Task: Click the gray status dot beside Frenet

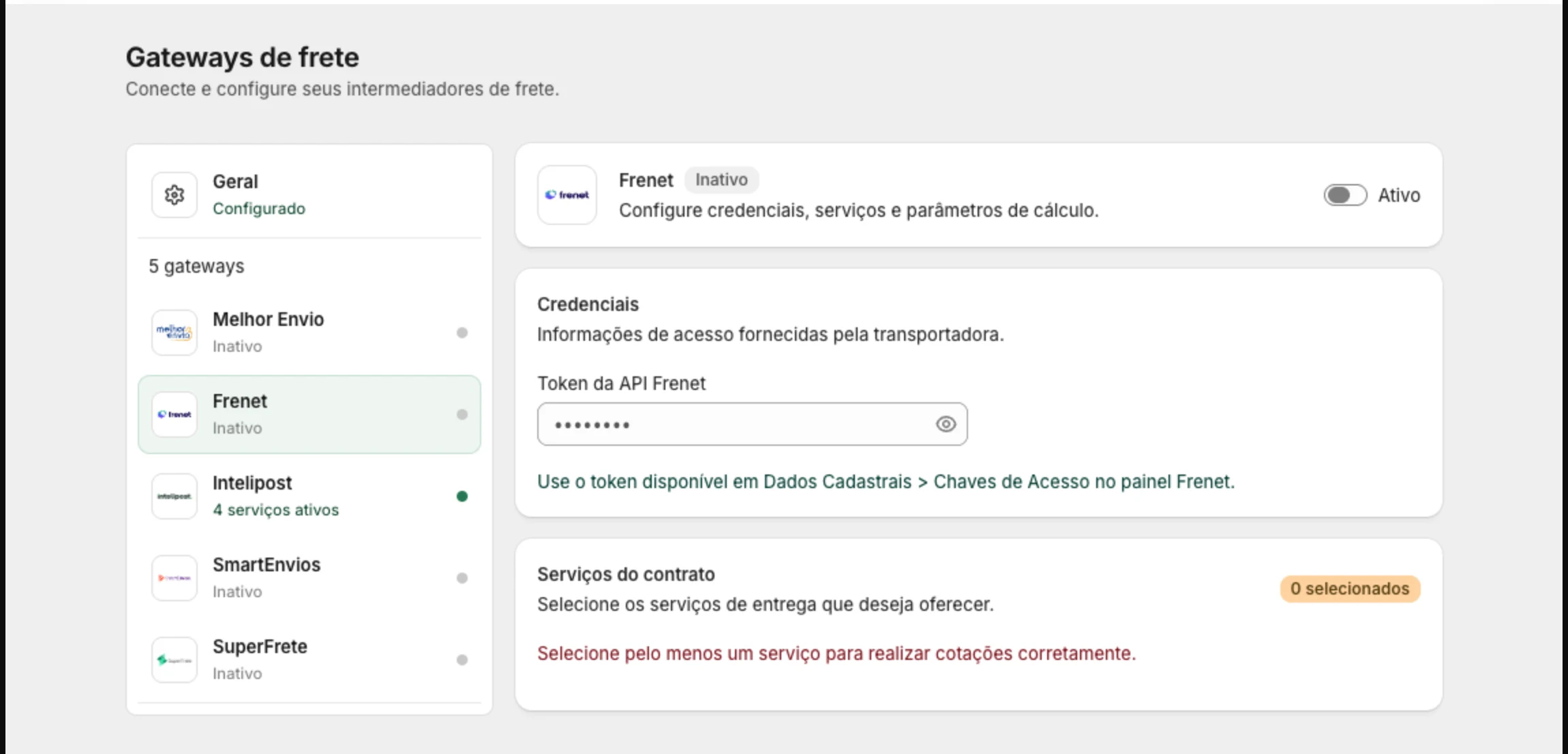Action: tap(462, 414)
